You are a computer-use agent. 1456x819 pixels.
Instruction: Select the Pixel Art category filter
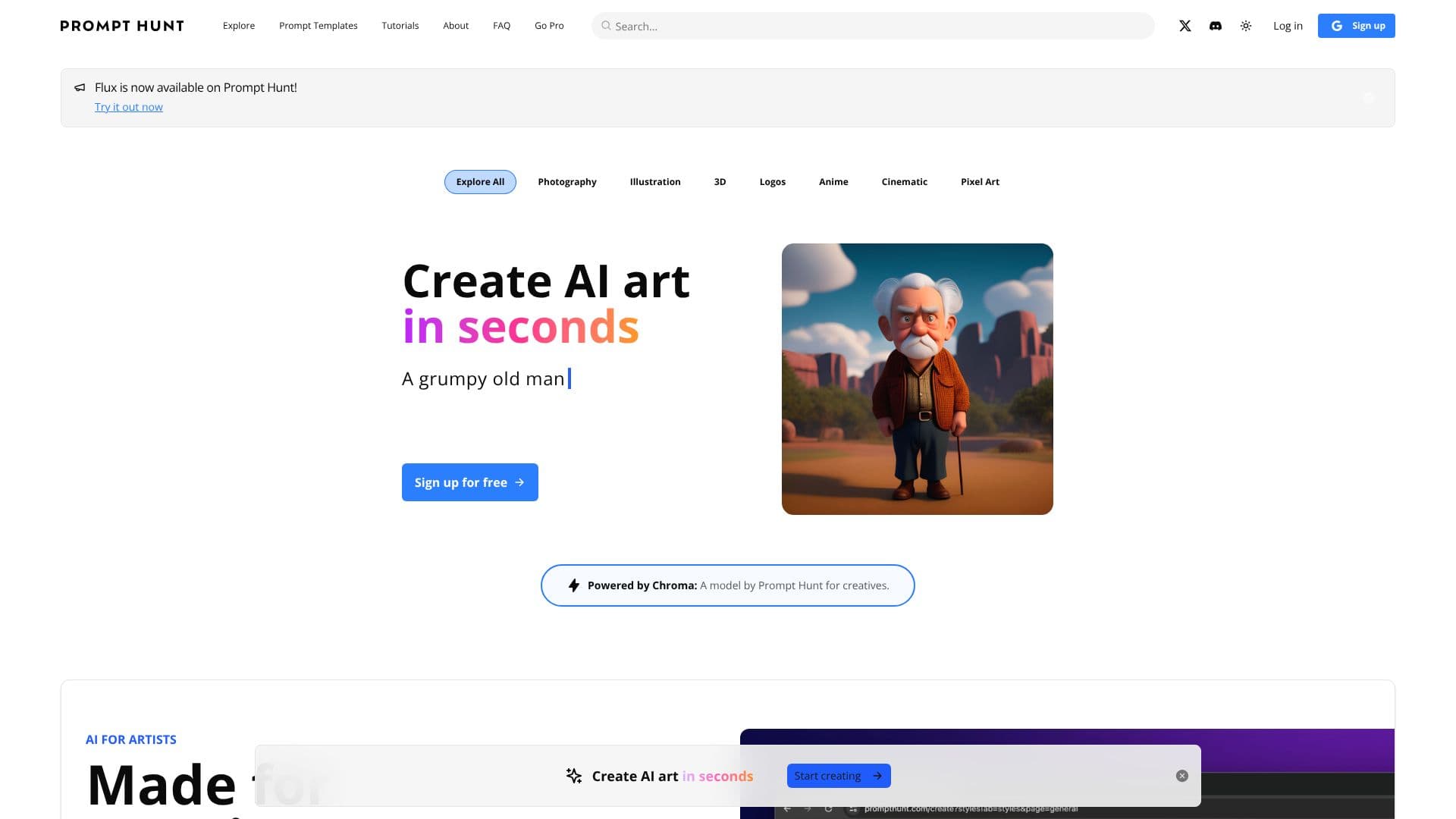[980, 182]
